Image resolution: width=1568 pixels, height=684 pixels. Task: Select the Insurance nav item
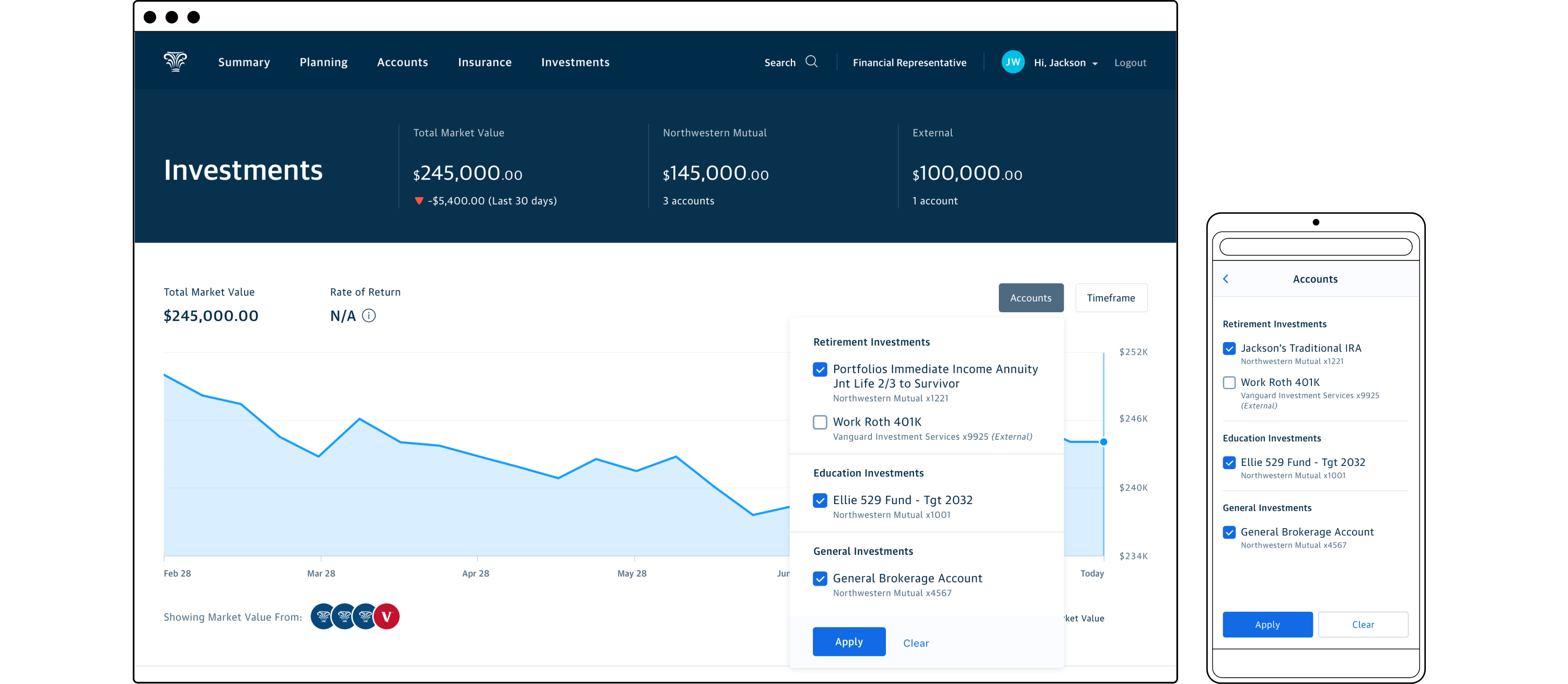pyautogui.click(x=485, y=62)
